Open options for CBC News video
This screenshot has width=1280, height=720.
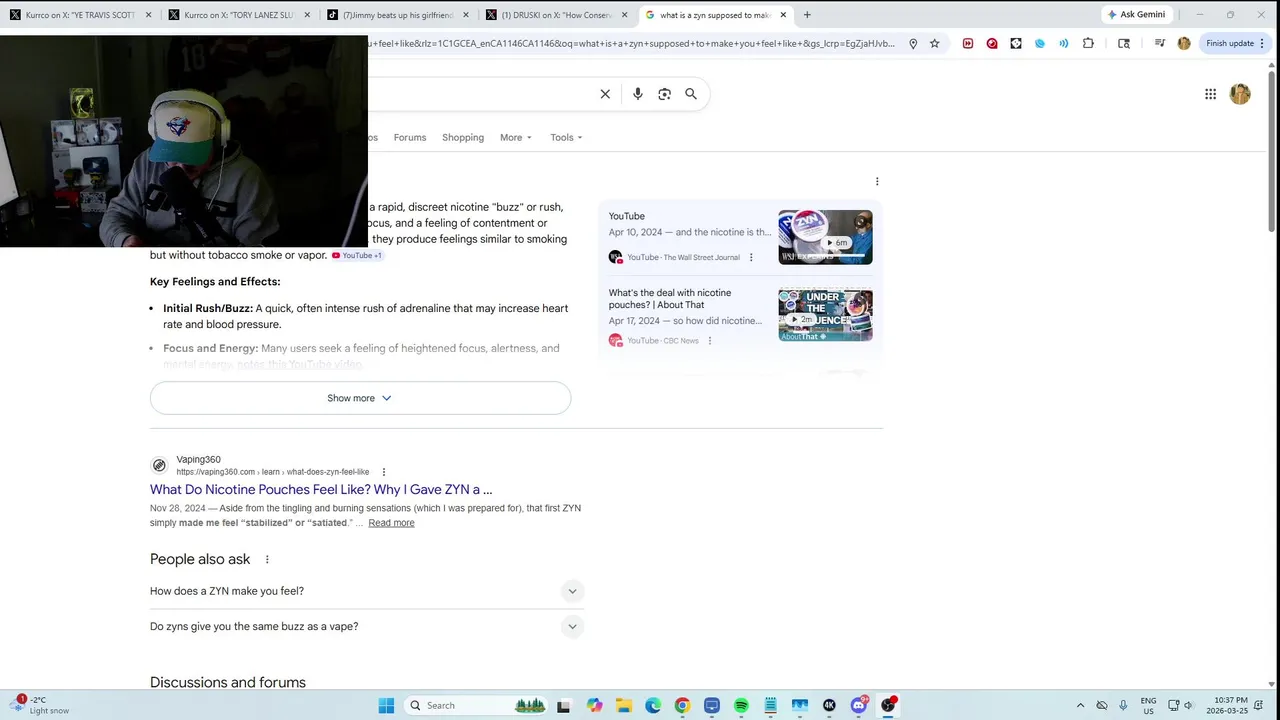pyautogui.click(x=710, y=341)
